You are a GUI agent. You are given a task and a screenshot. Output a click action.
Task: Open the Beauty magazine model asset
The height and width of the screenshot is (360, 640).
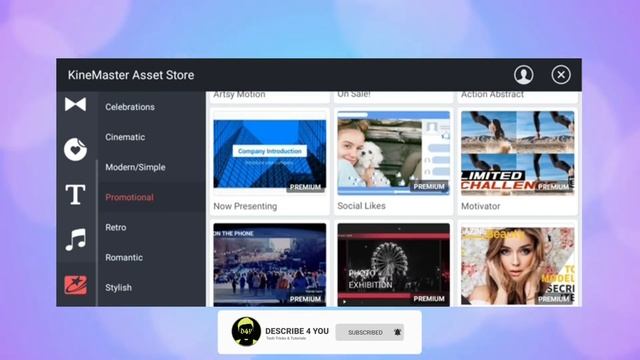pyautogui.click(x=518, y=266)
